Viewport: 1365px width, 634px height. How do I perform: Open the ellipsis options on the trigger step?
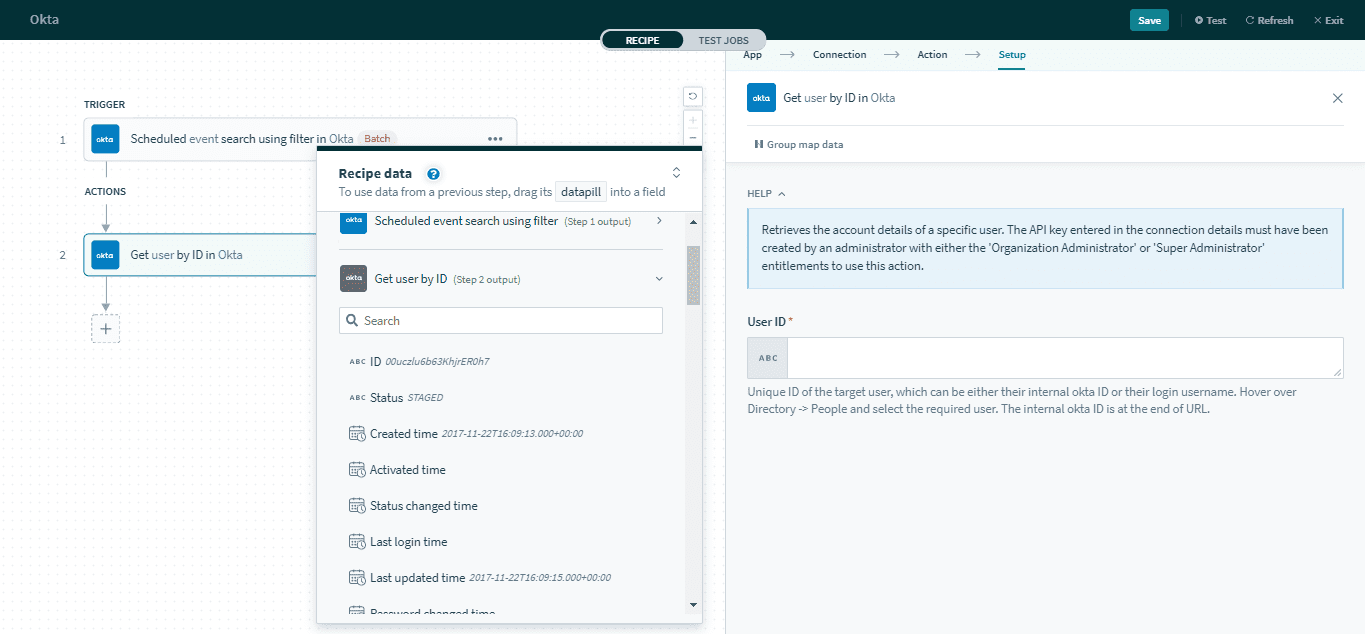click(x=495, y=139)
